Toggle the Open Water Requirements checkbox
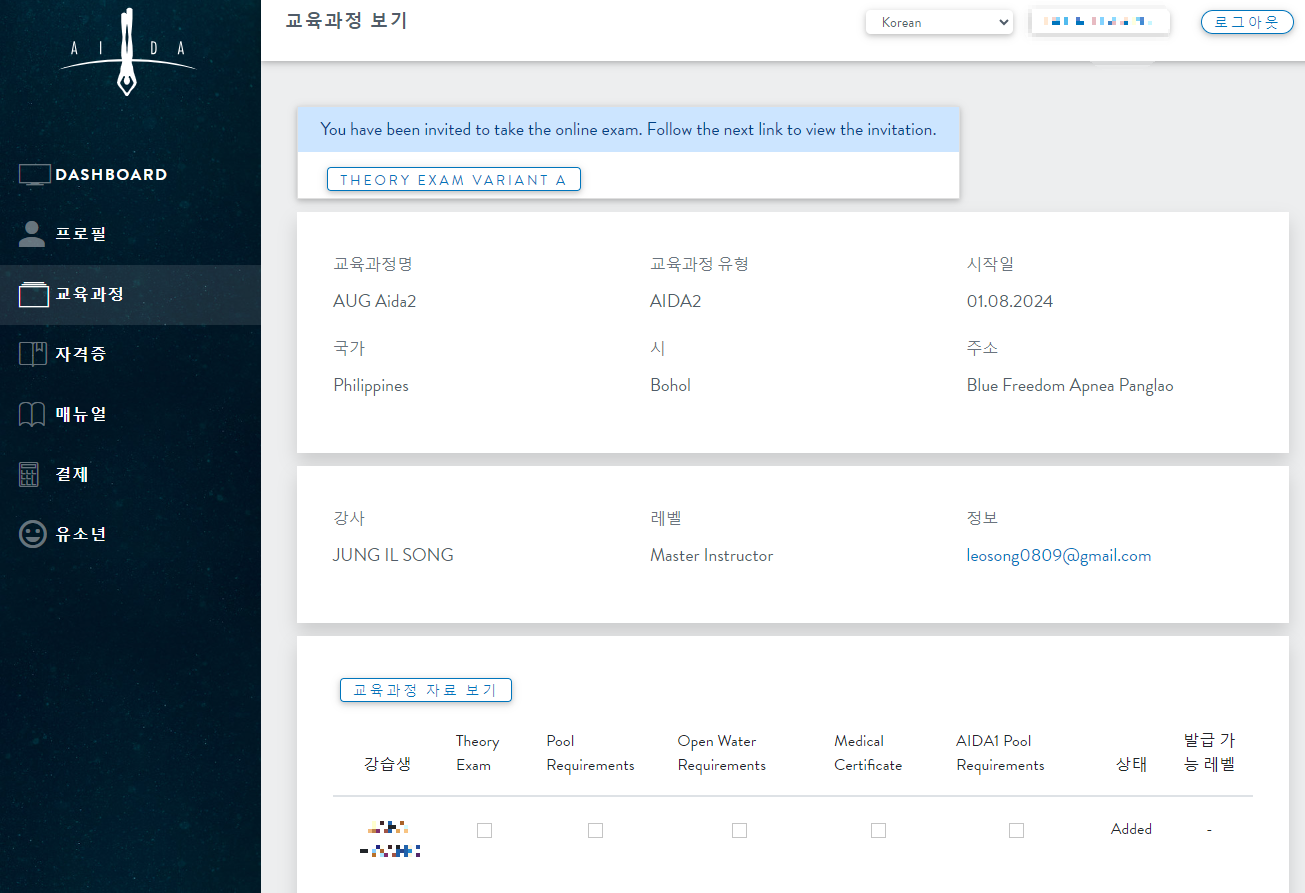The image size is (1305, 893). coord(739,830)
